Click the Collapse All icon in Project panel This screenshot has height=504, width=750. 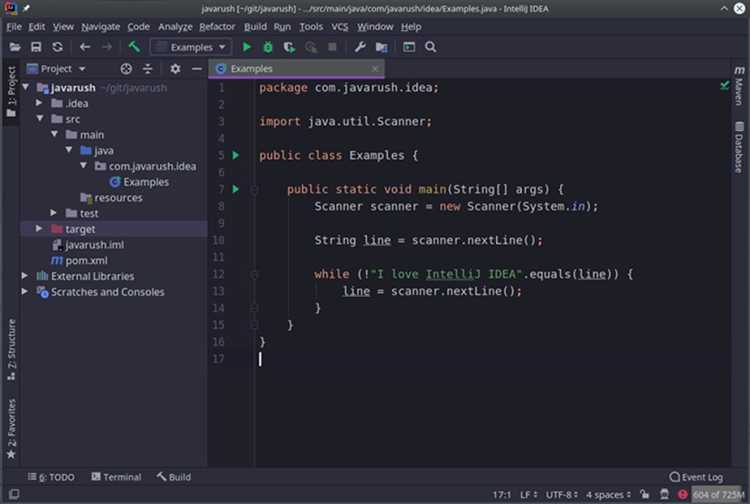click(148, 69)
